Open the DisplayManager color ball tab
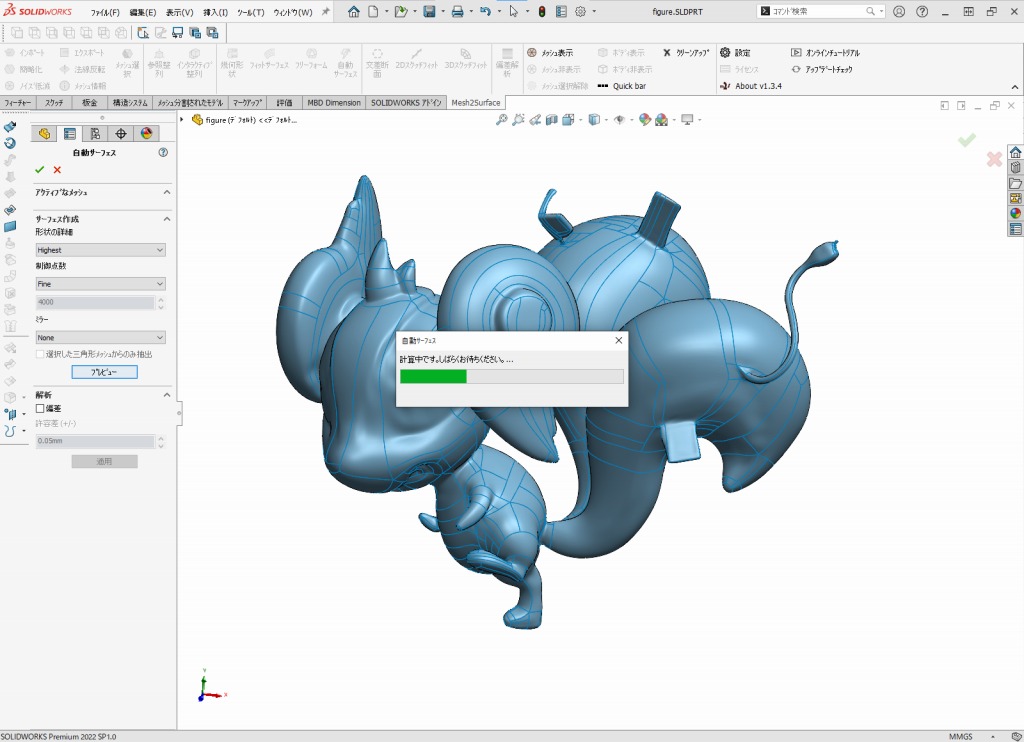Viewport: 1024px width, 742px height. coord(146,133)
